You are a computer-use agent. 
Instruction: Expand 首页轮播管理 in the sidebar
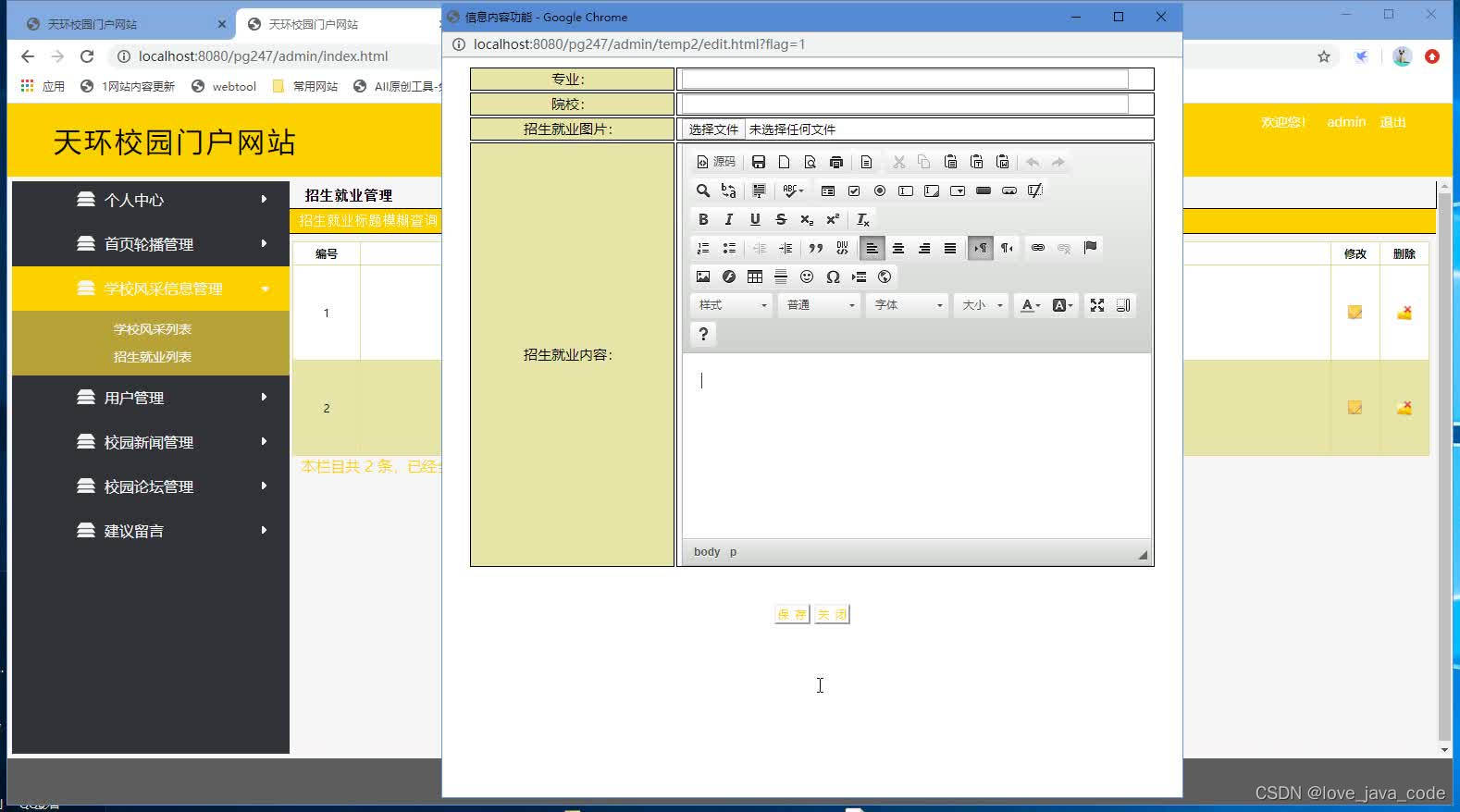click(151, 244)
